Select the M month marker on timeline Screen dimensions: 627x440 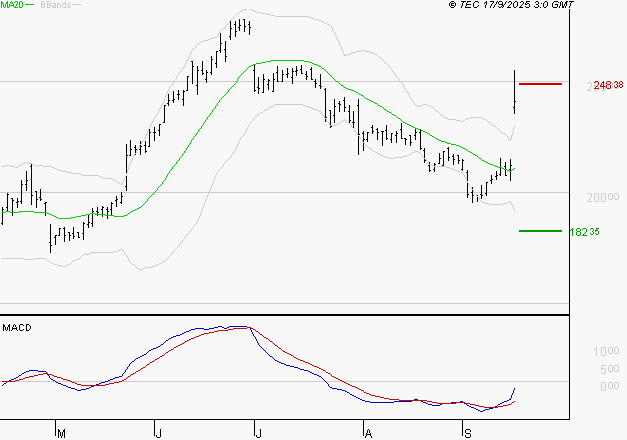[x=60, y=433]
